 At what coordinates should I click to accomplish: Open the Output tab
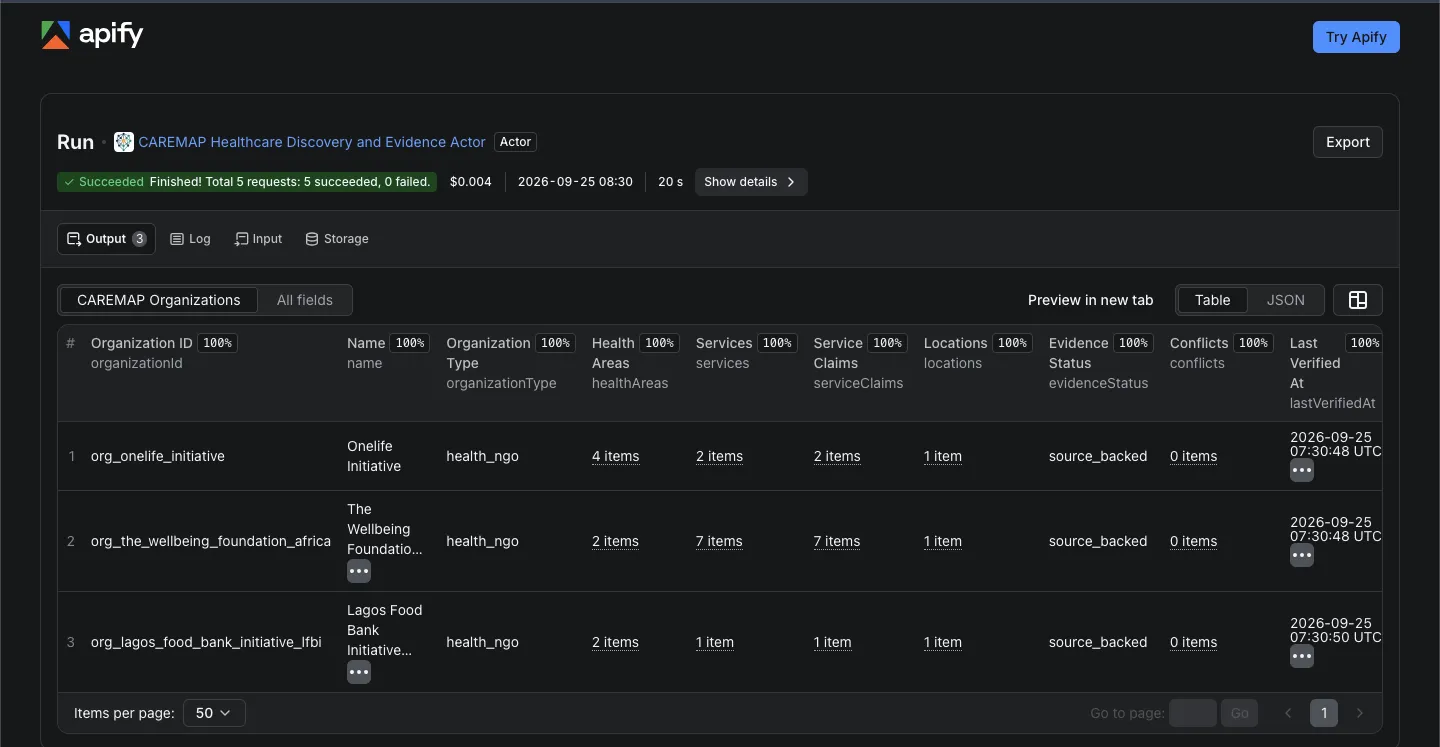pyautogui.click(x=106, y=239)
